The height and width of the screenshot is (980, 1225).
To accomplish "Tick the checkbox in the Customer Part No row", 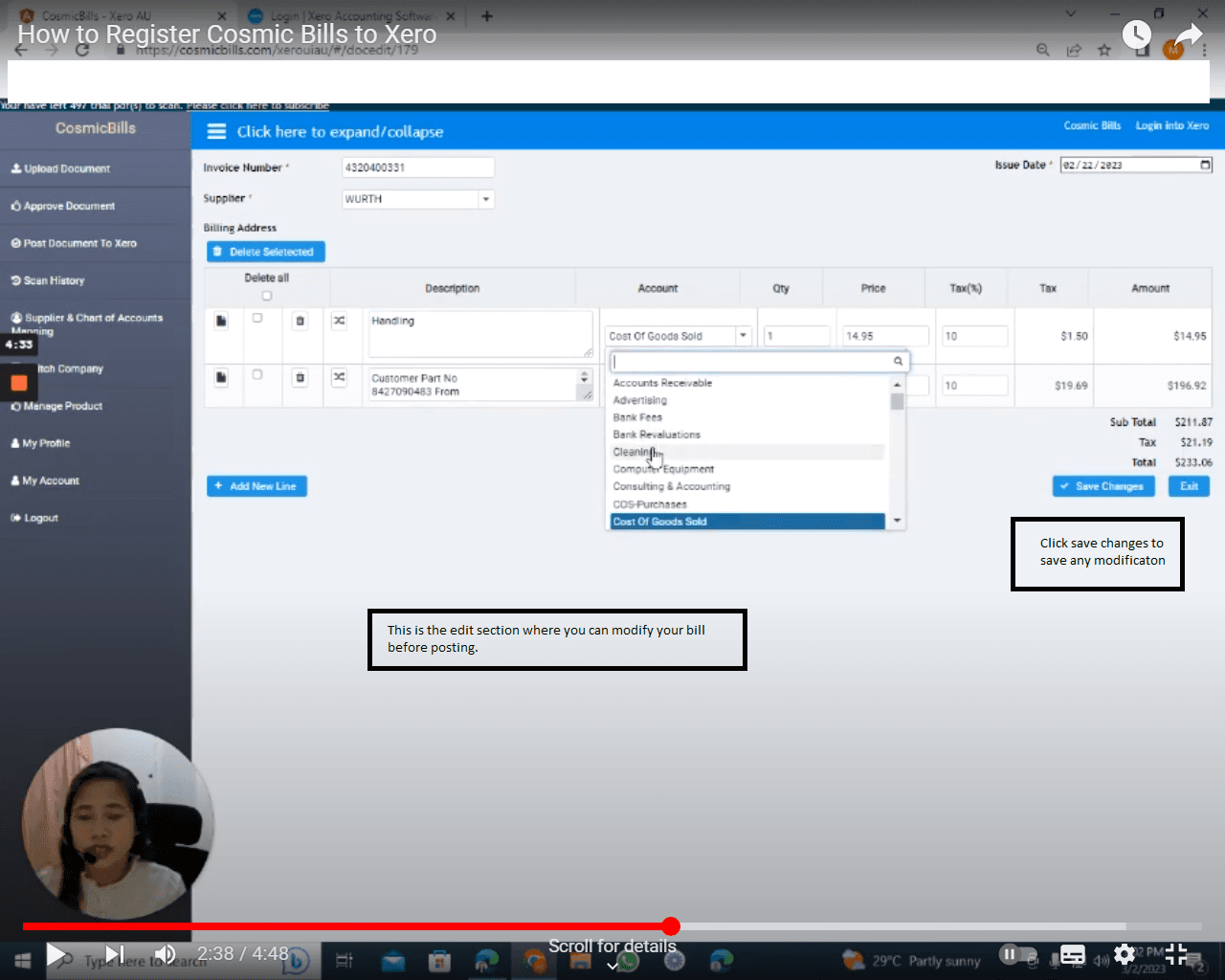I will (257, 375).
